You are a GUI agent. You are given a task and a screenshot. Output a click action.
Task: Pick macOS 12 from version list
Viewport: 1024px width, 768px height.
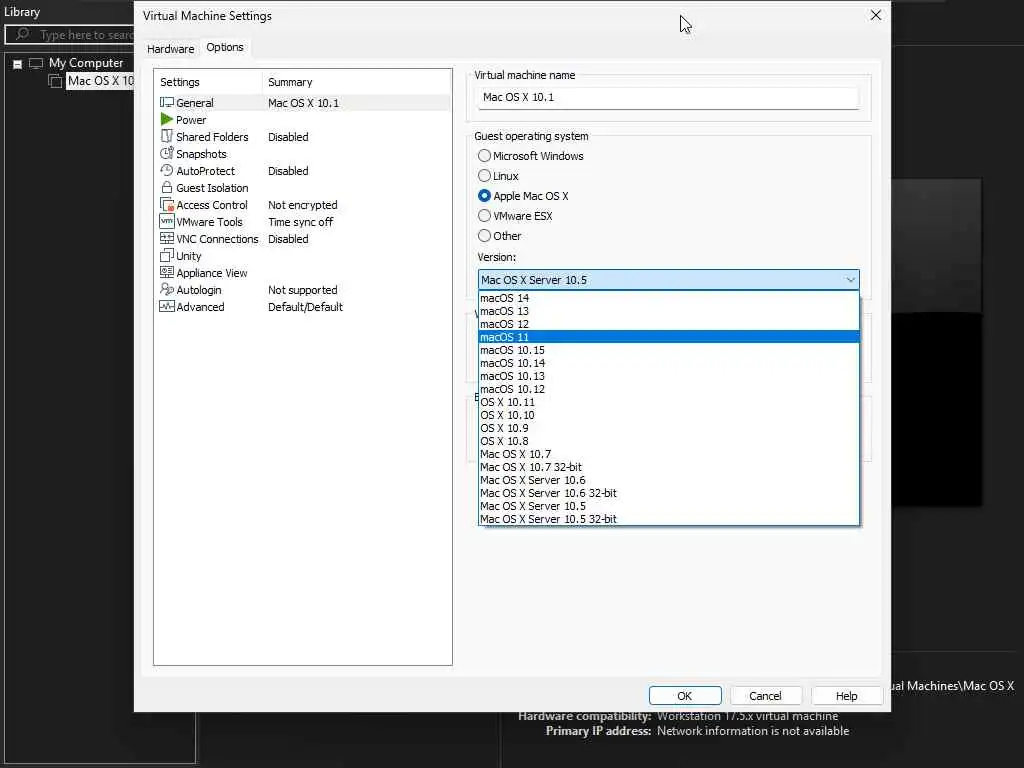[x=669, y=324]
